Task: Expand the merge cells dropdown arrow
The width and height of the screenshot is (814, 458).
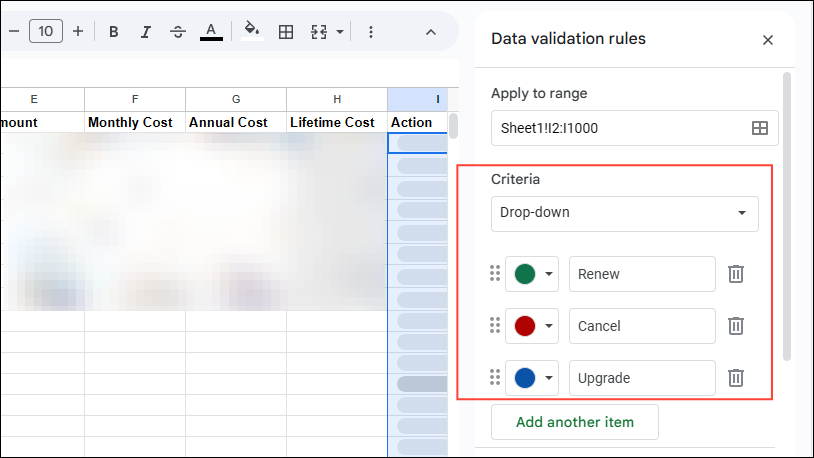Action: coord(340,32)
